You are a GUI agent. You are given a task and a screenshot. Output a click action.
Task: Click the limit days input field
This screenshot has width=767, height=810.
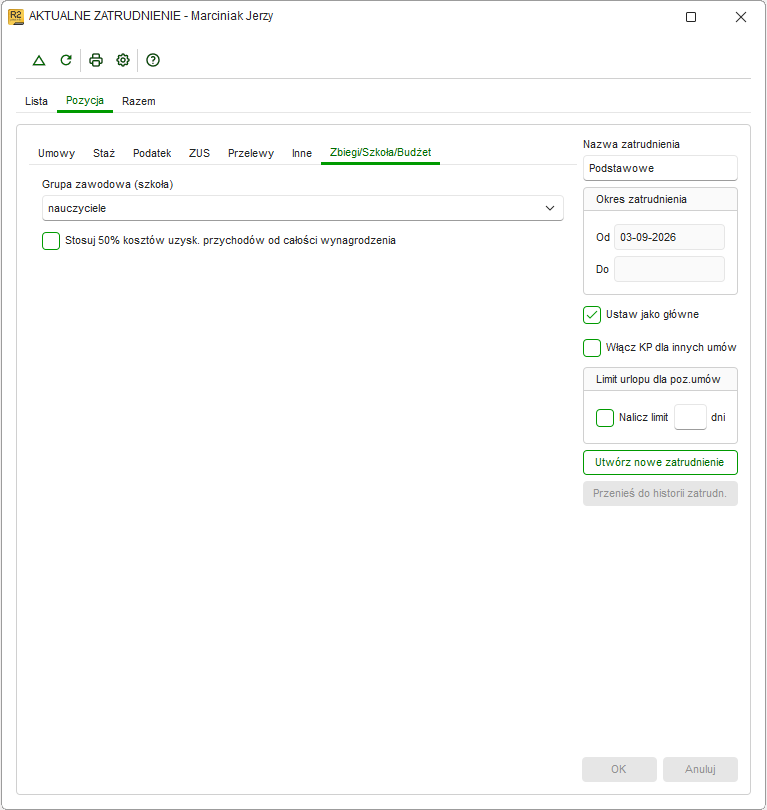pos(690,417)
